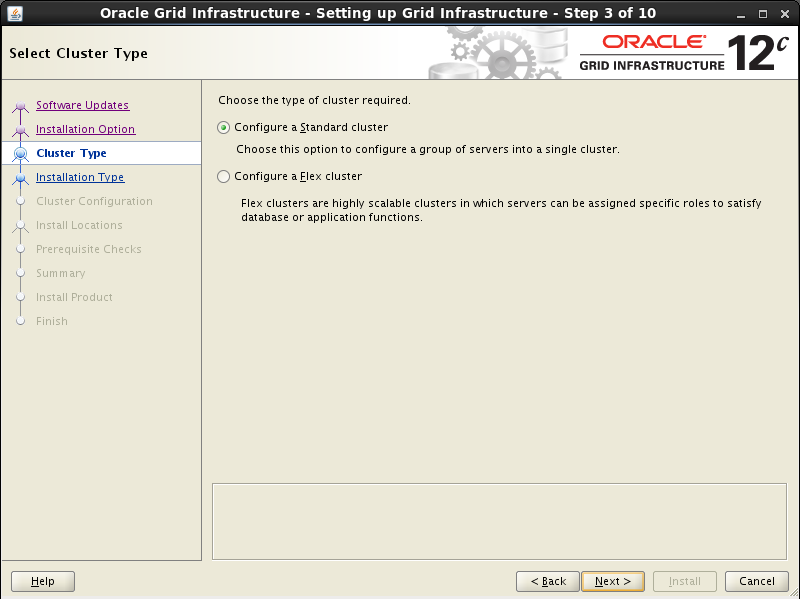
Task: Click the disabled Install Product step
Action: pos(74,297)
